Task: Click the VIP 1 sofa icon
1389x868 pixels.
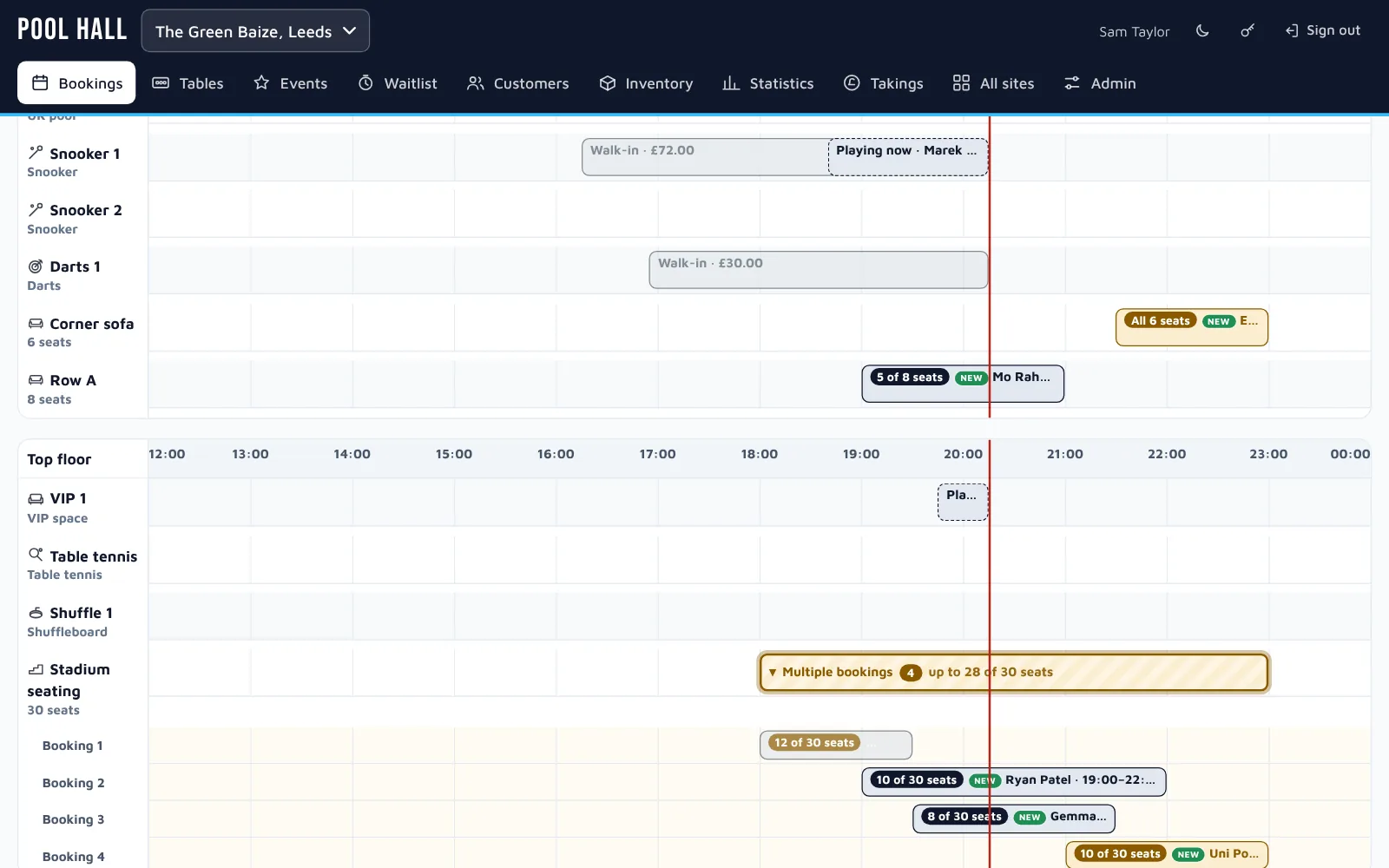Action: [36, 498]
